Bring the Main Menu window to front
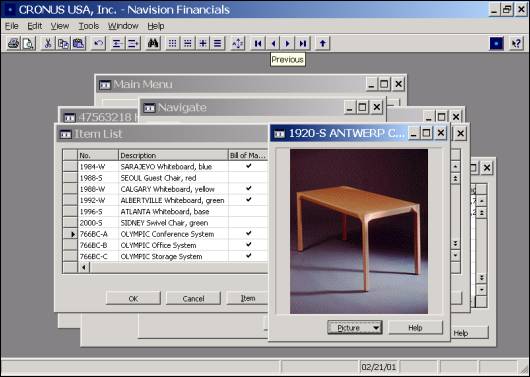The height and width of the screenshot is (377, 530). [x=230, y=84]
